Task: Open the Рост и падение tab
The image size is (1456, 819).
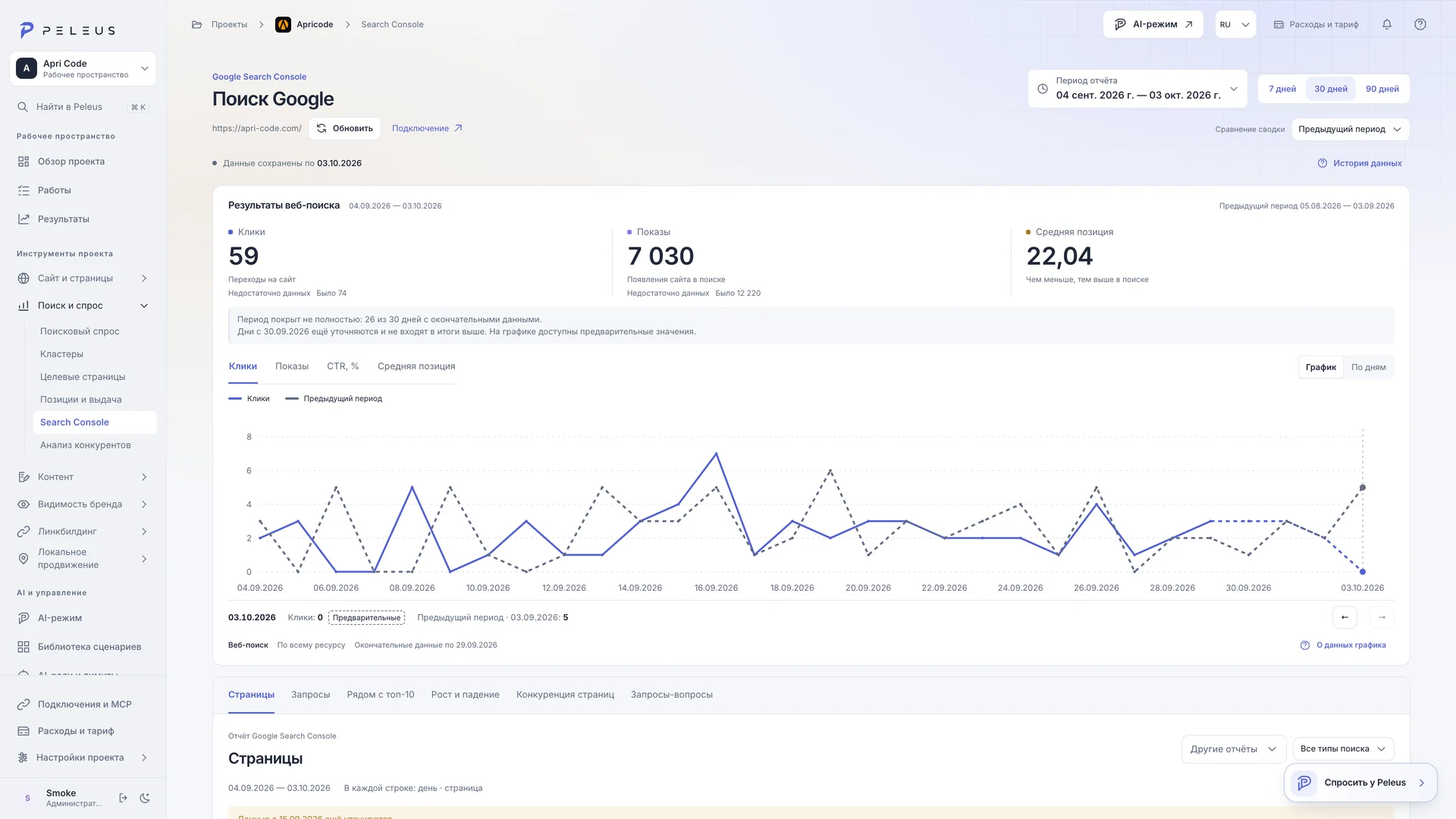Action: tap(465, 695)
